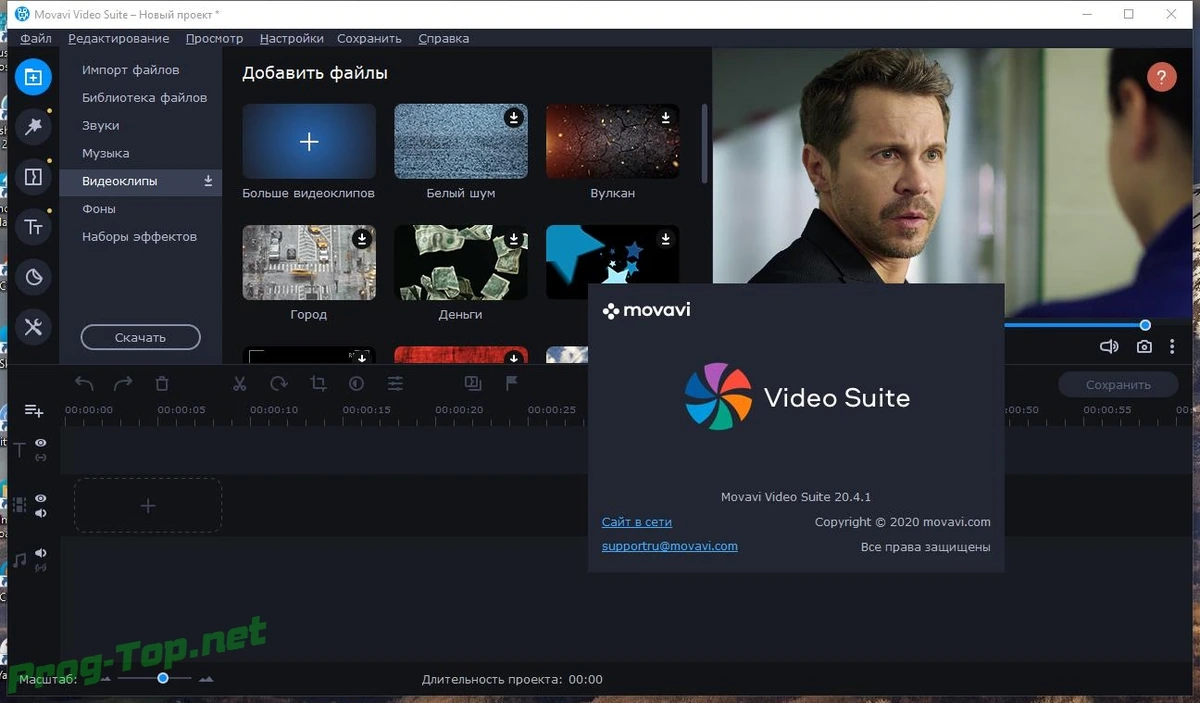Click the timeline zoom slider handle
This screenshot has width=1200, height=703.
pyautogui.click(x=162, y=678)
